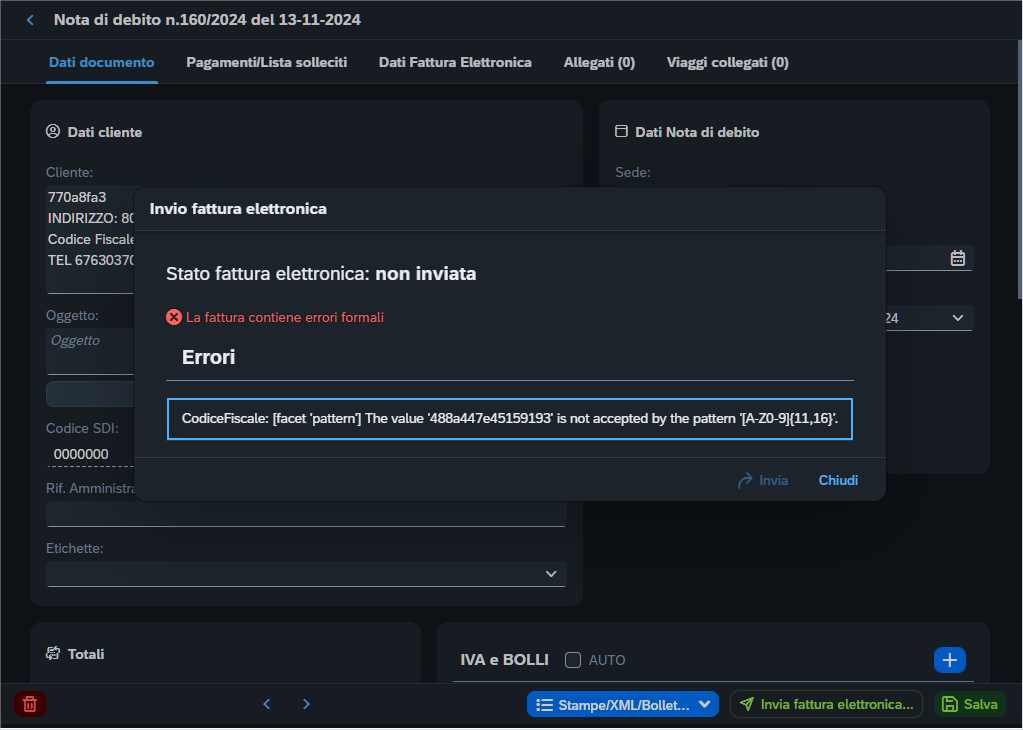Click 'La fattura contiene errori formali' text
This screenshot has height=730, width=1023.
285,318
